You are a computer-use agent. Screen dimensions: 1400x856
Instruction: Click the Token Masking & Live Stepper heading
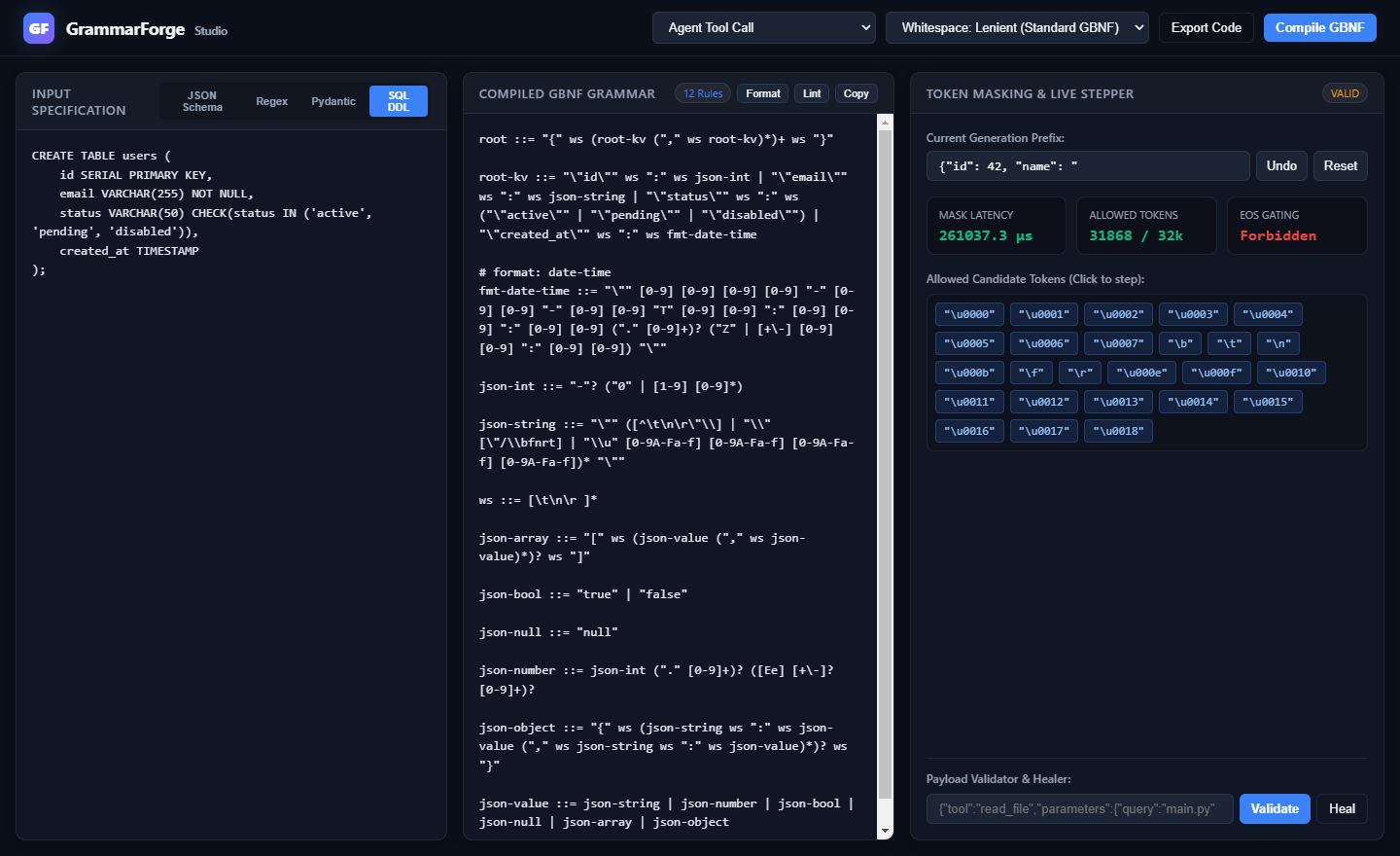pos(1030,94)
